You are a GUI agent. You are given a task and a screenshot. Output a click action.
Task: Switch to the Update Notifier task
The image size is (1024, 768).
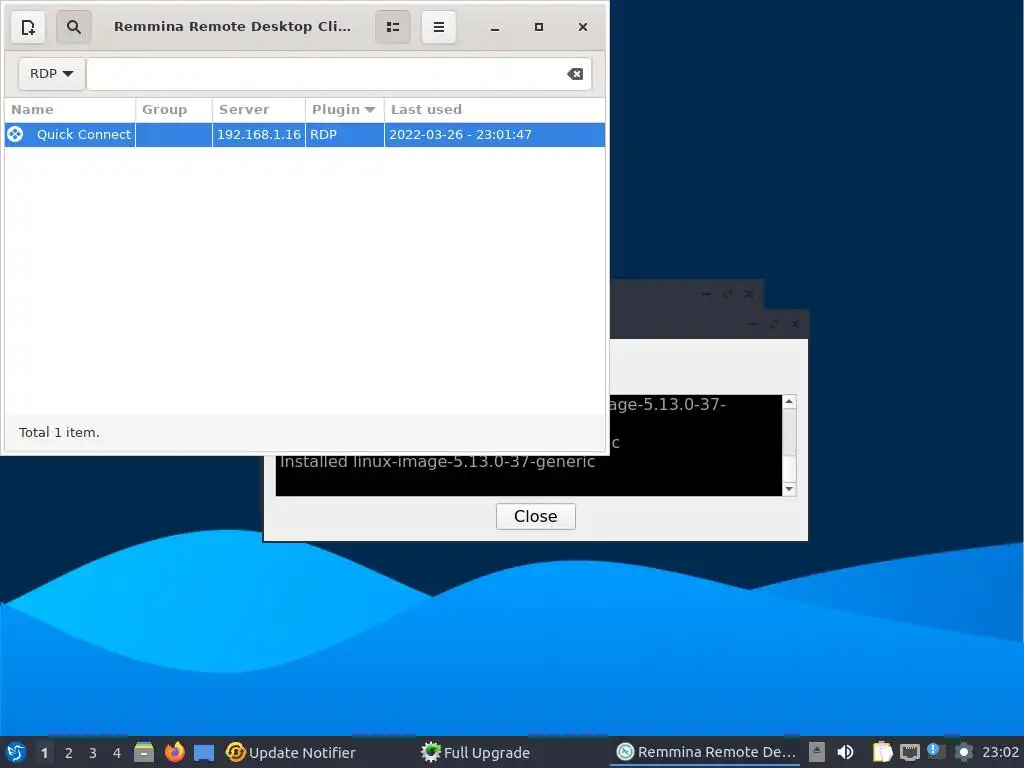coord(291,752)
